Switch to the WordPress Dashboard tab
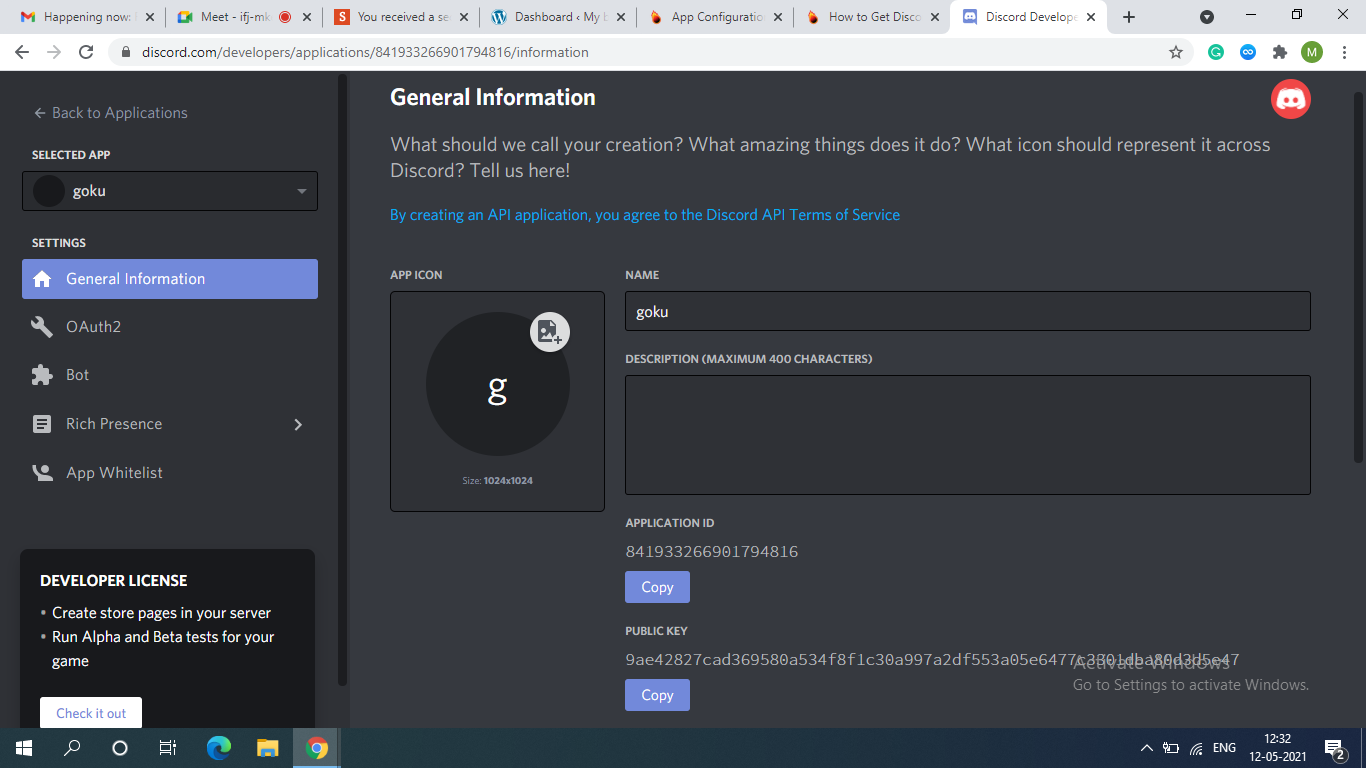This screenshot has height=768, width=1366. tap(556, 17)
